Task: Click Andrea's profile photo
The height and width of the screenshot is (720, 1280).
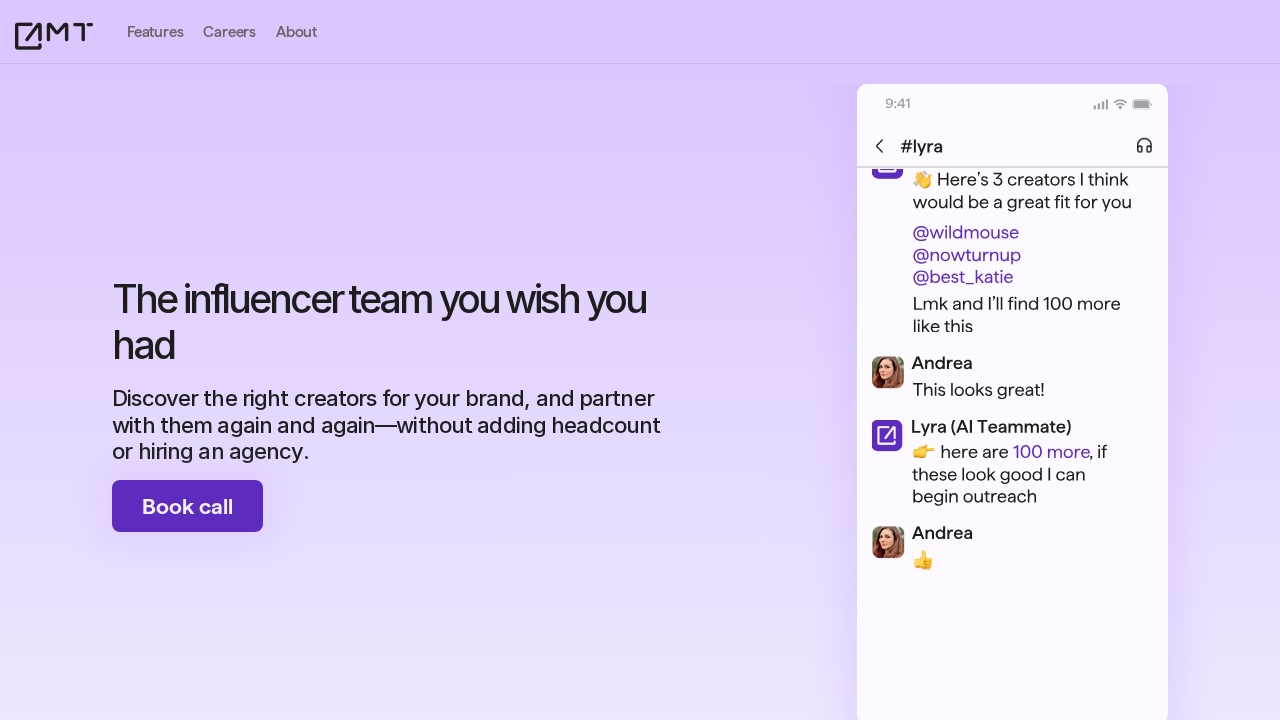Action: pyautogui.click(x=887, y=372)
